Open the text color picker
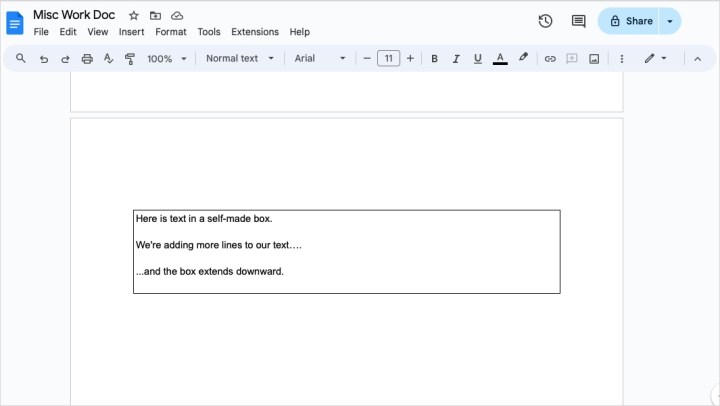This screenshot has width=720, height=406. click(500, 59)
